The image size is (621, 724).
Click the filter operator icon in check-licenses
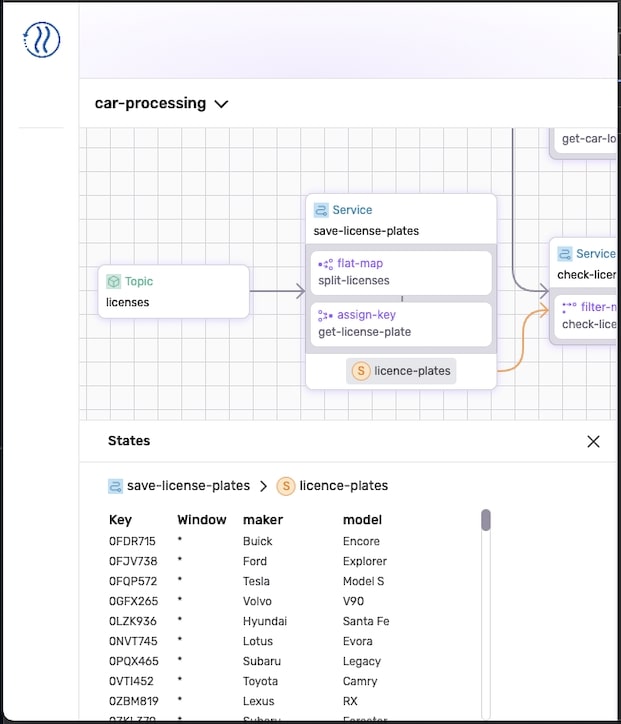(x=569, y=306)
